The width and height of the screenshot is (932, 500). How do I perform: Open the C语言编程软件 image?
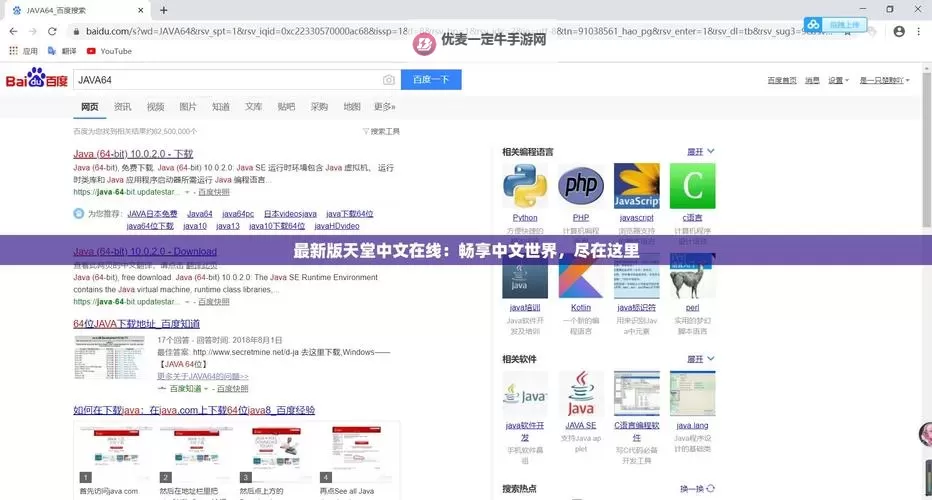636,393
